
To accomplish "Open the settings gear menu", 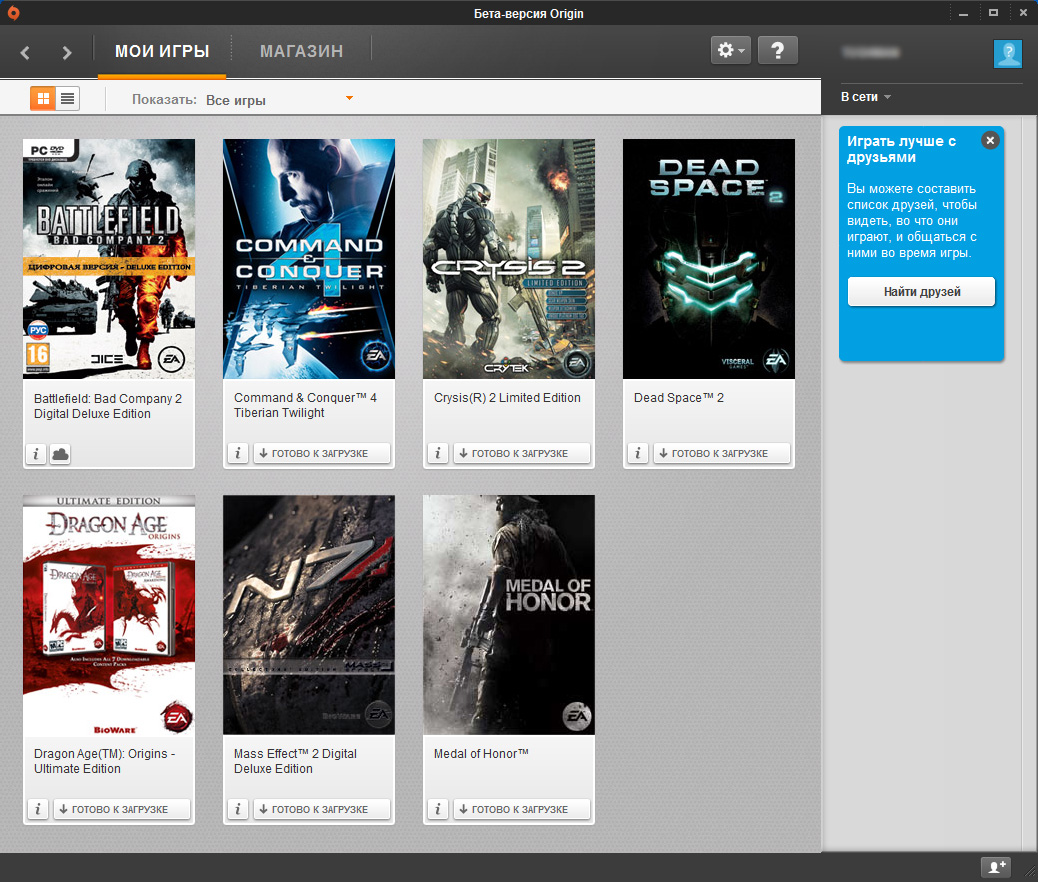I will pos(730,50).
